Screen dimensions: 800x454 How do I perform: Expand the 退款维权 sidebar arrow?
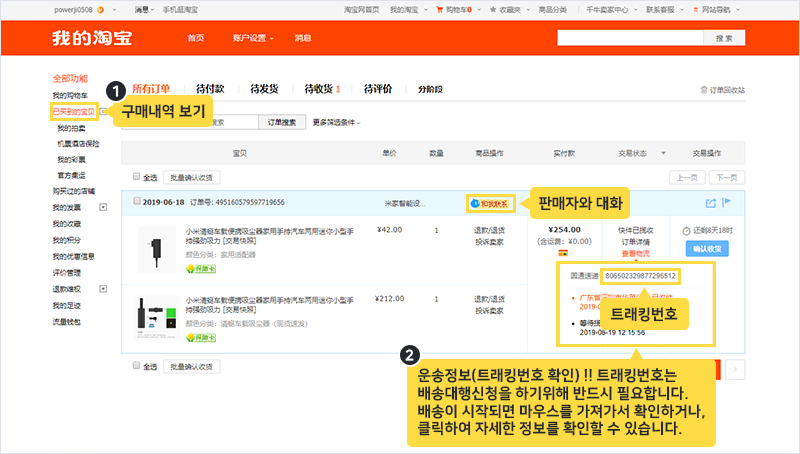pyautogui.click(x=103, y=289)
